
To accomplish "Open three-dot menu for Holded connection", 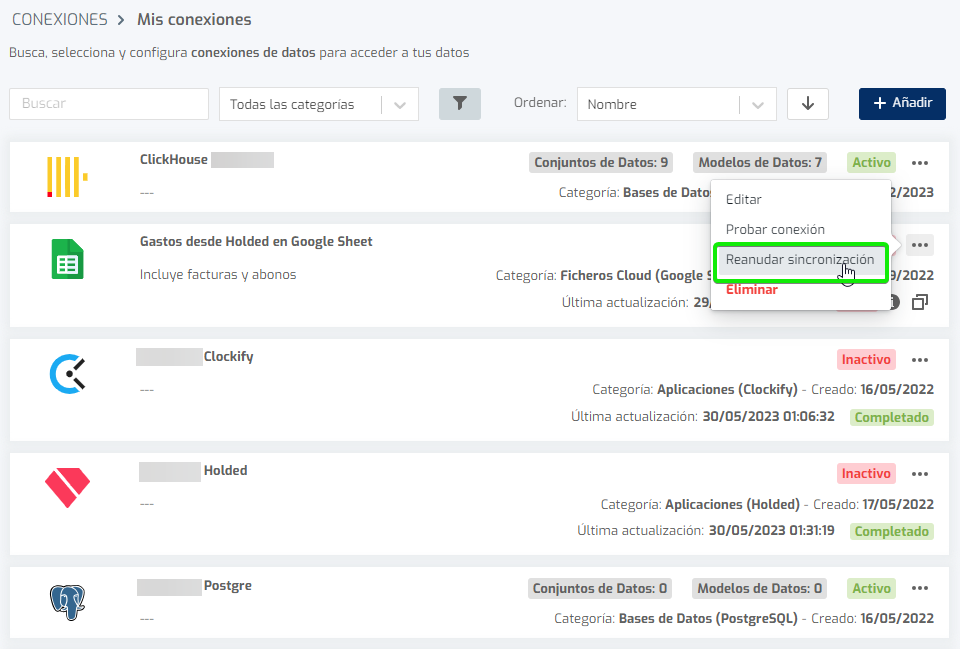I will tap(920, 474).
